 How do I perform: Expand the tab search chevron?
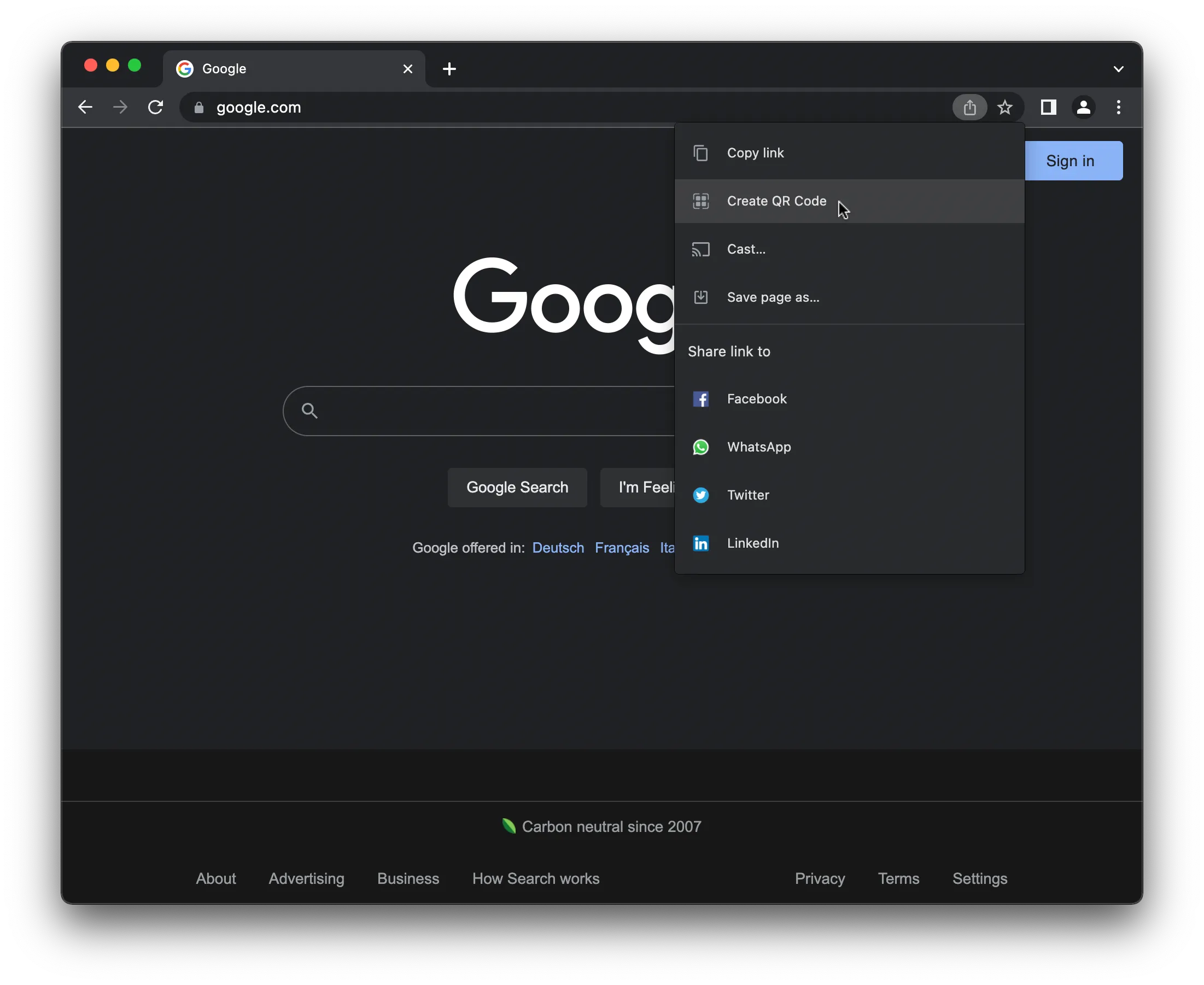[1118, 69]
